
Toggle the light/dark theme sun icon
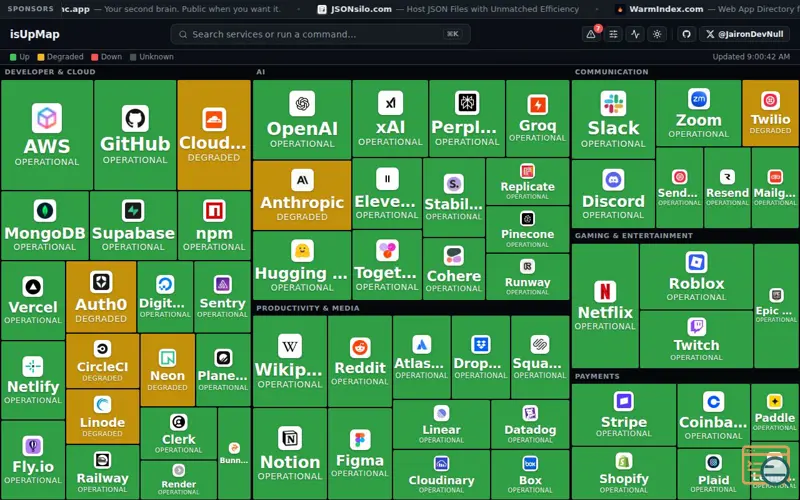657,34
